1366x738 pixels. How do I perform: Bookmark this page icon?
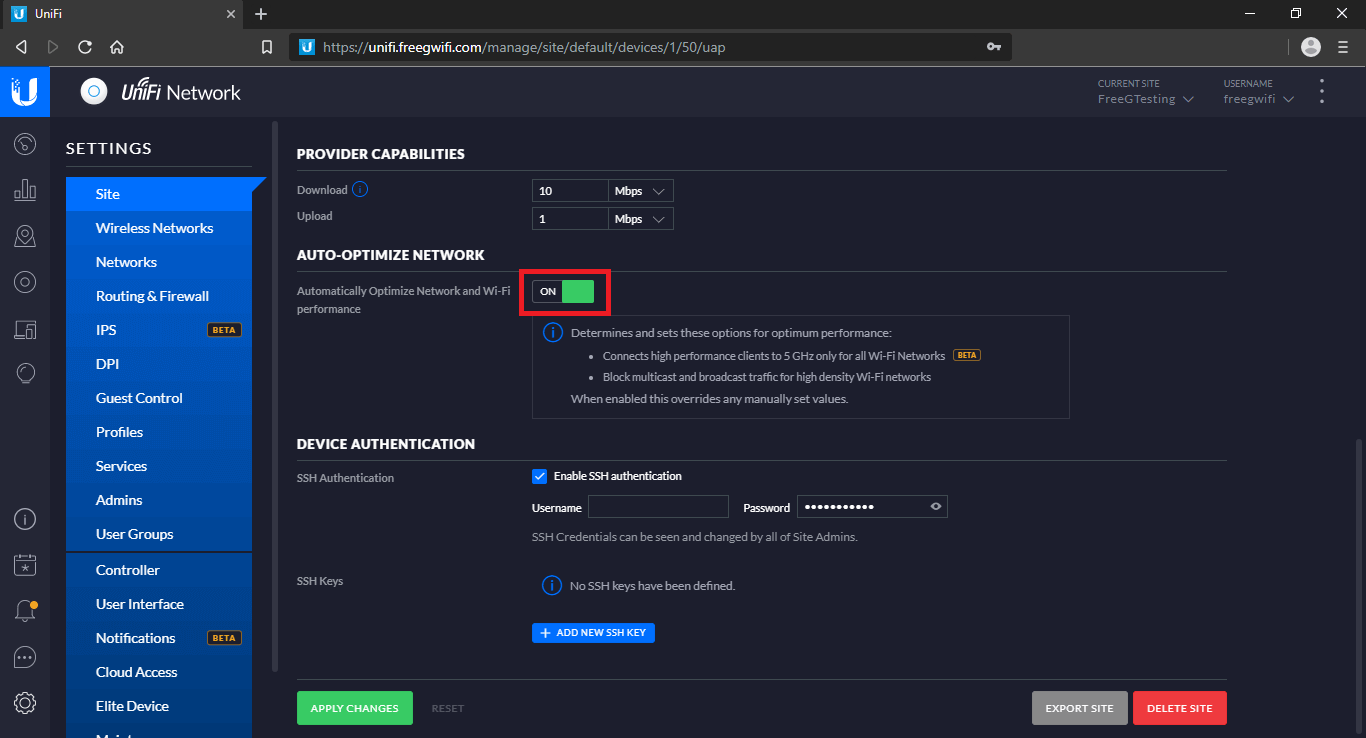click(x=267, y=47)
